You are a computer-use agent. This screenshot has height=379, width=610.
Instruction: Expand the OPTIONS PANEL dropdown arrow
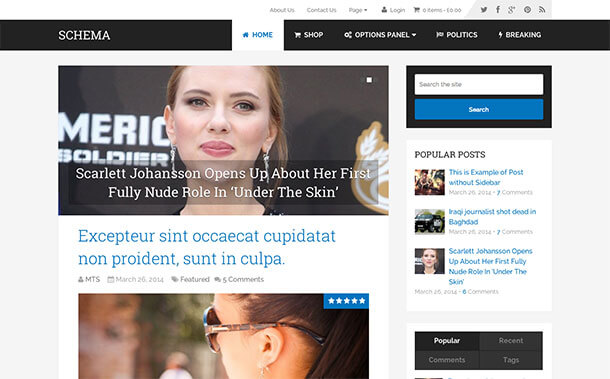414,35
